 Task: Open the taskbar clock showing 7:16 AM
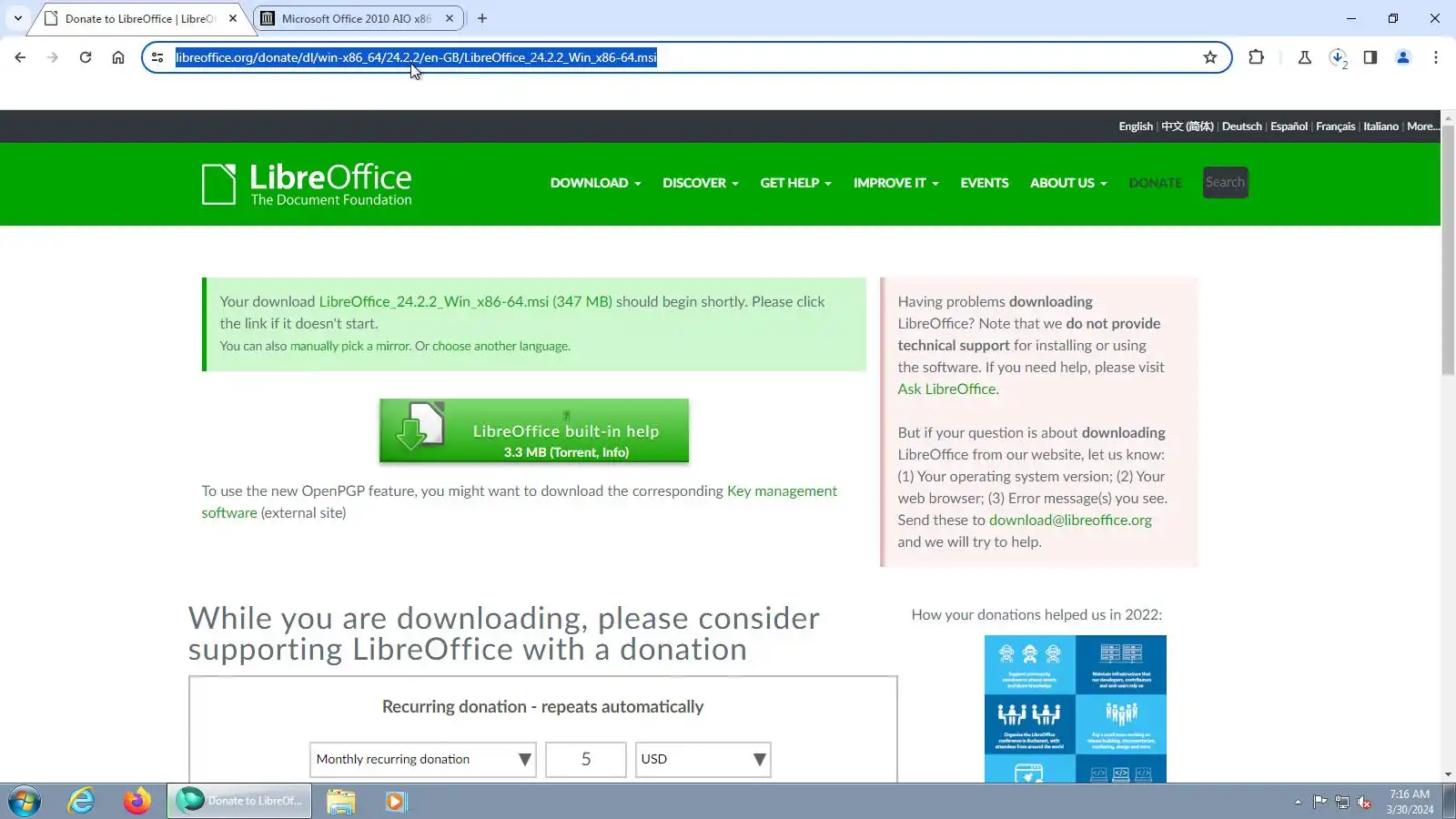[x=1410, y=802]
